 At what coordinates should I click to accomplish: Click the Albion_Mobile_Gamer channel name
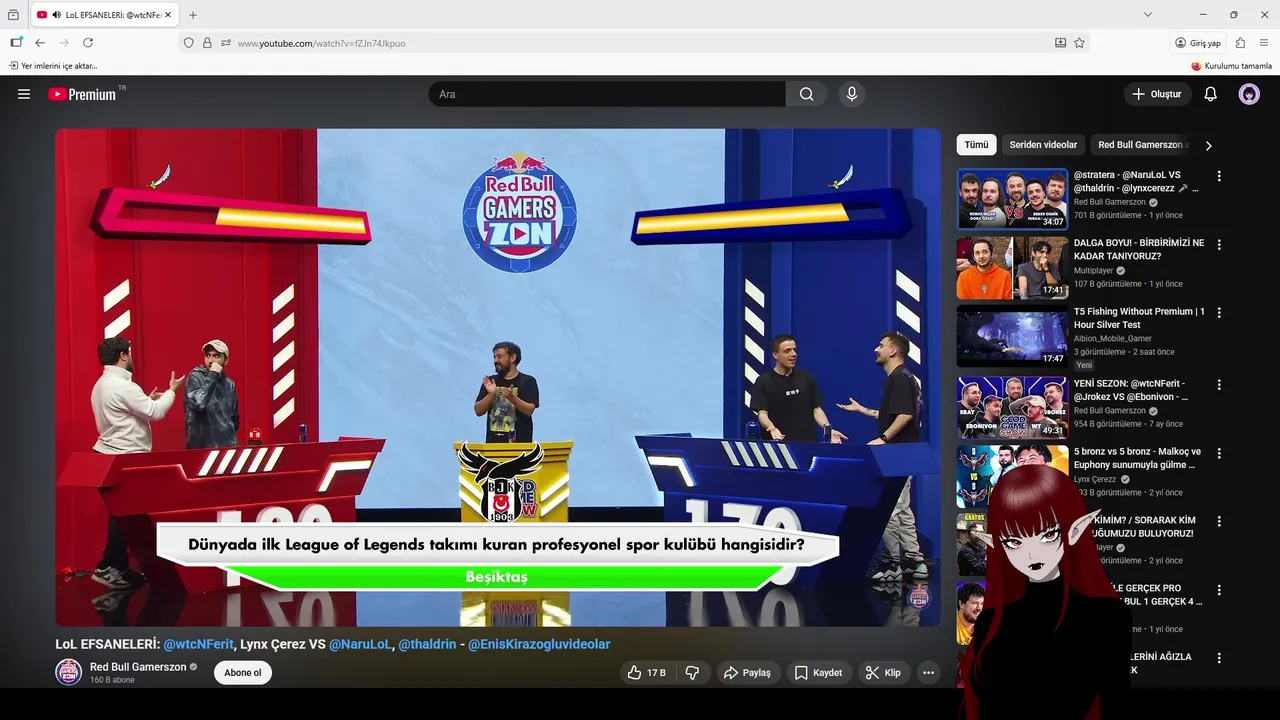[1113, 338]
